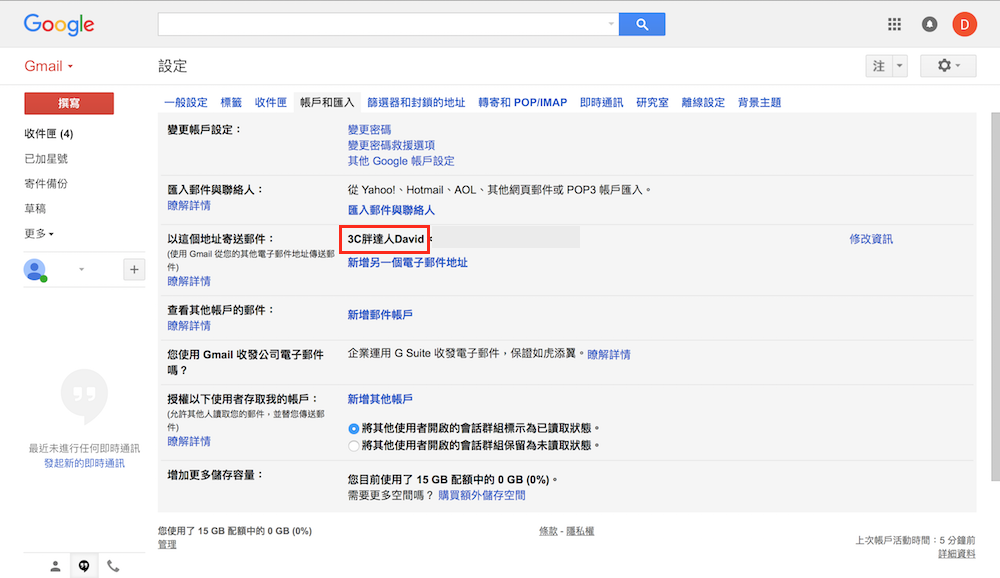Click the plus icon to add contact
1000x578 pixels.
pos(133,269)
